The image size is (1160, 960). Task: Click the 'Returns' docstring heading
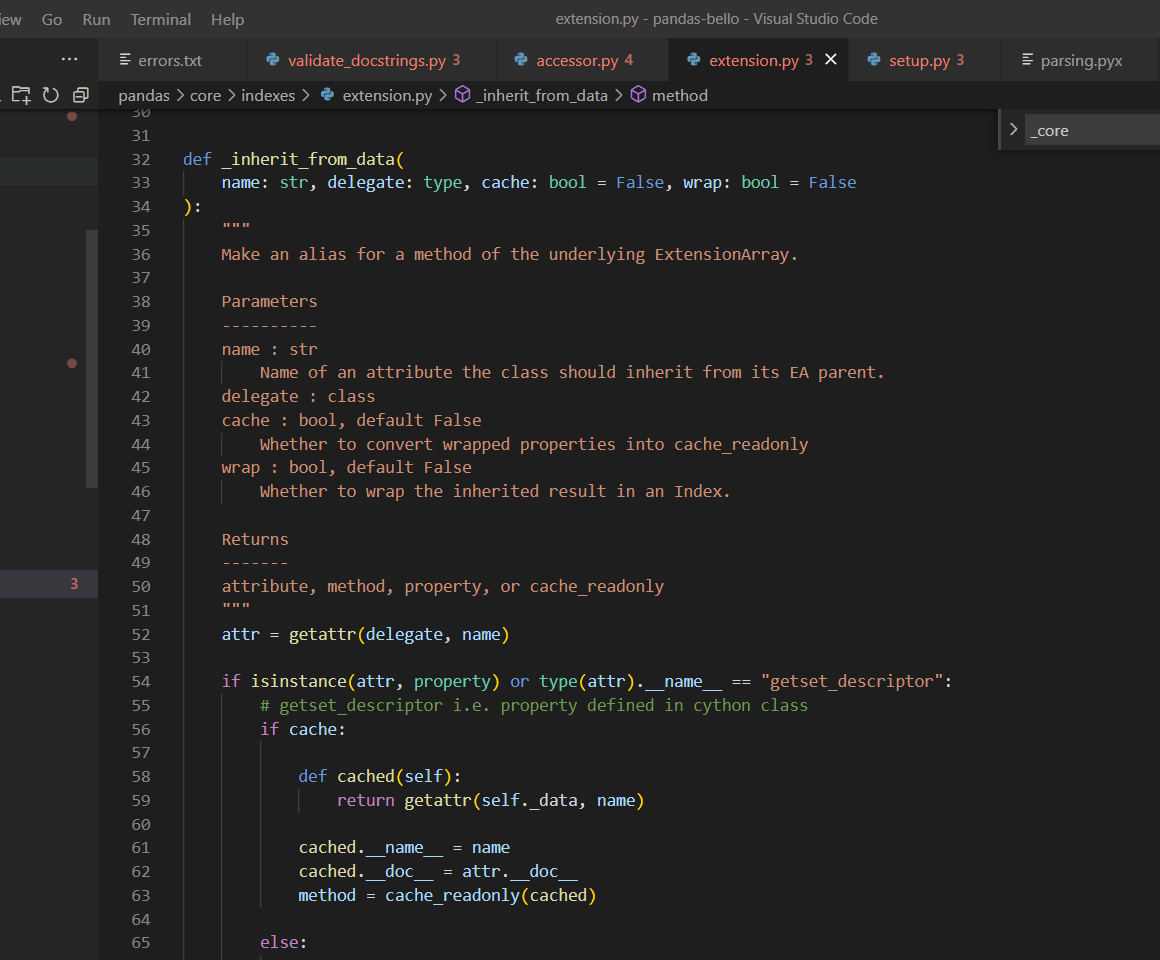pos(255,539)
